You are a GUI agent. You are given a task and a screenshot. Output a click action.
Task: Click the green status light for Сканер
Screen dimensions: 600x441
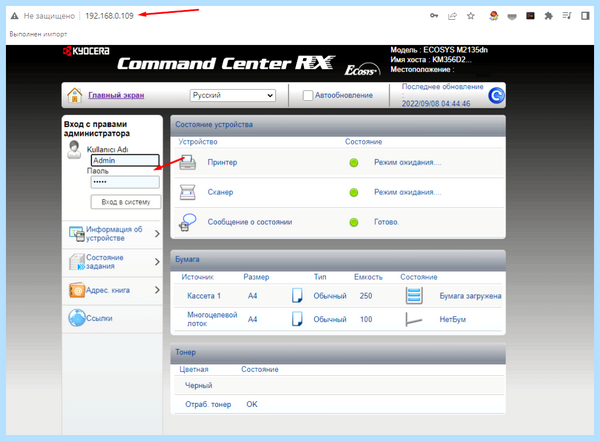tap(354, 193)
